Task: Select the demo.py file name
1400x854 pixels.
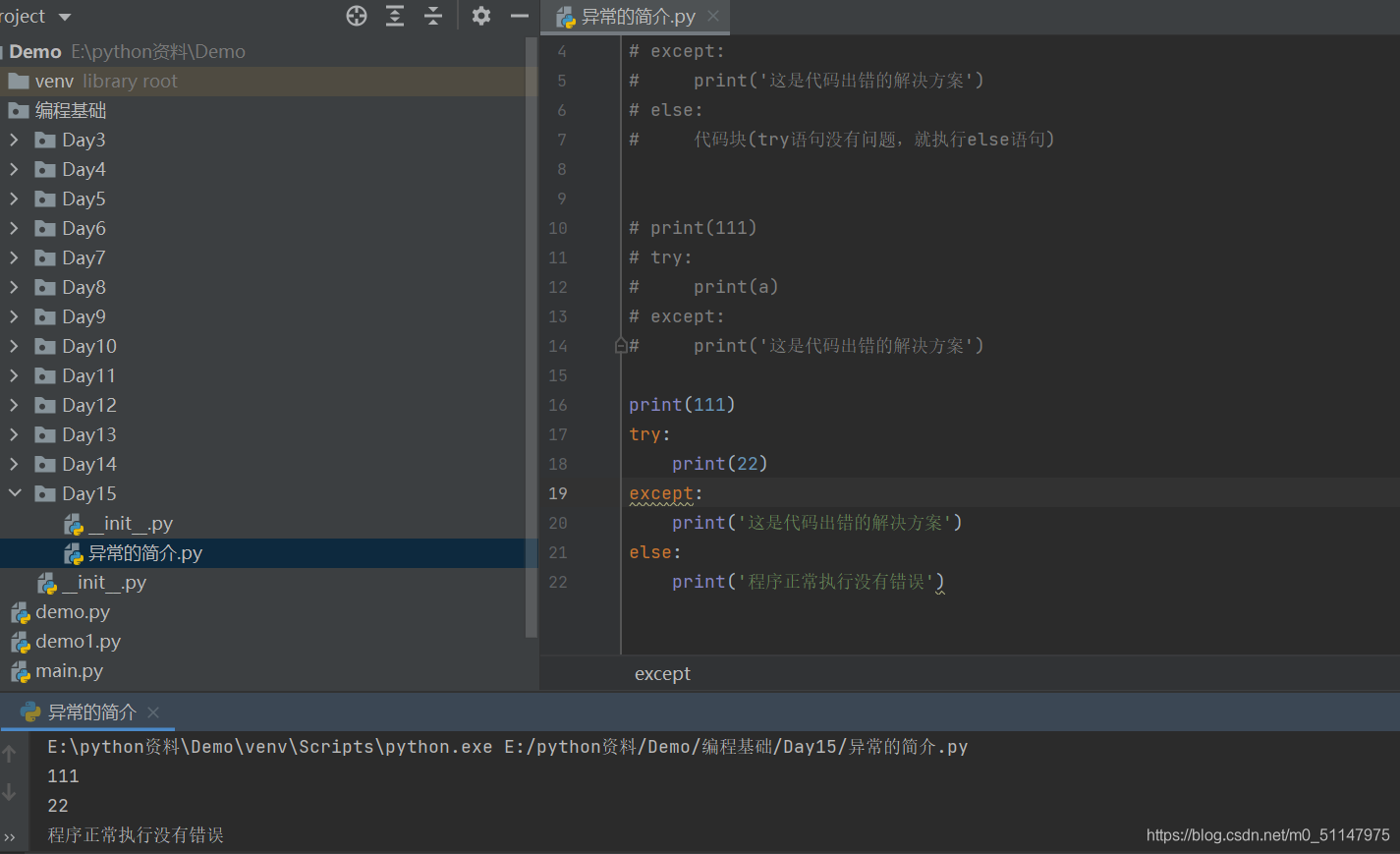Action: [73, 611]
